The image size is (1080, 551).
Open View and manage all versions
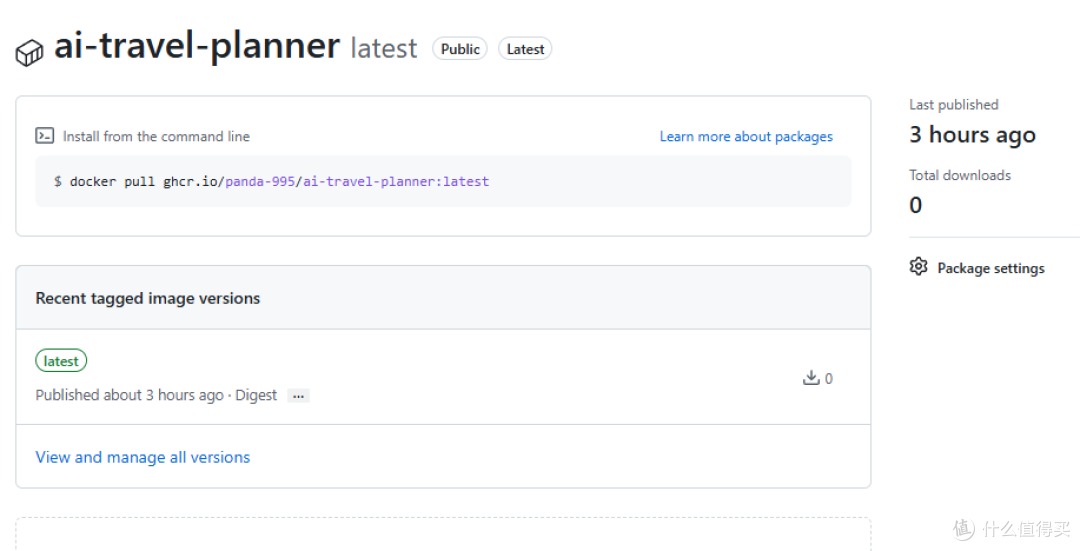[x=143, y=457]
